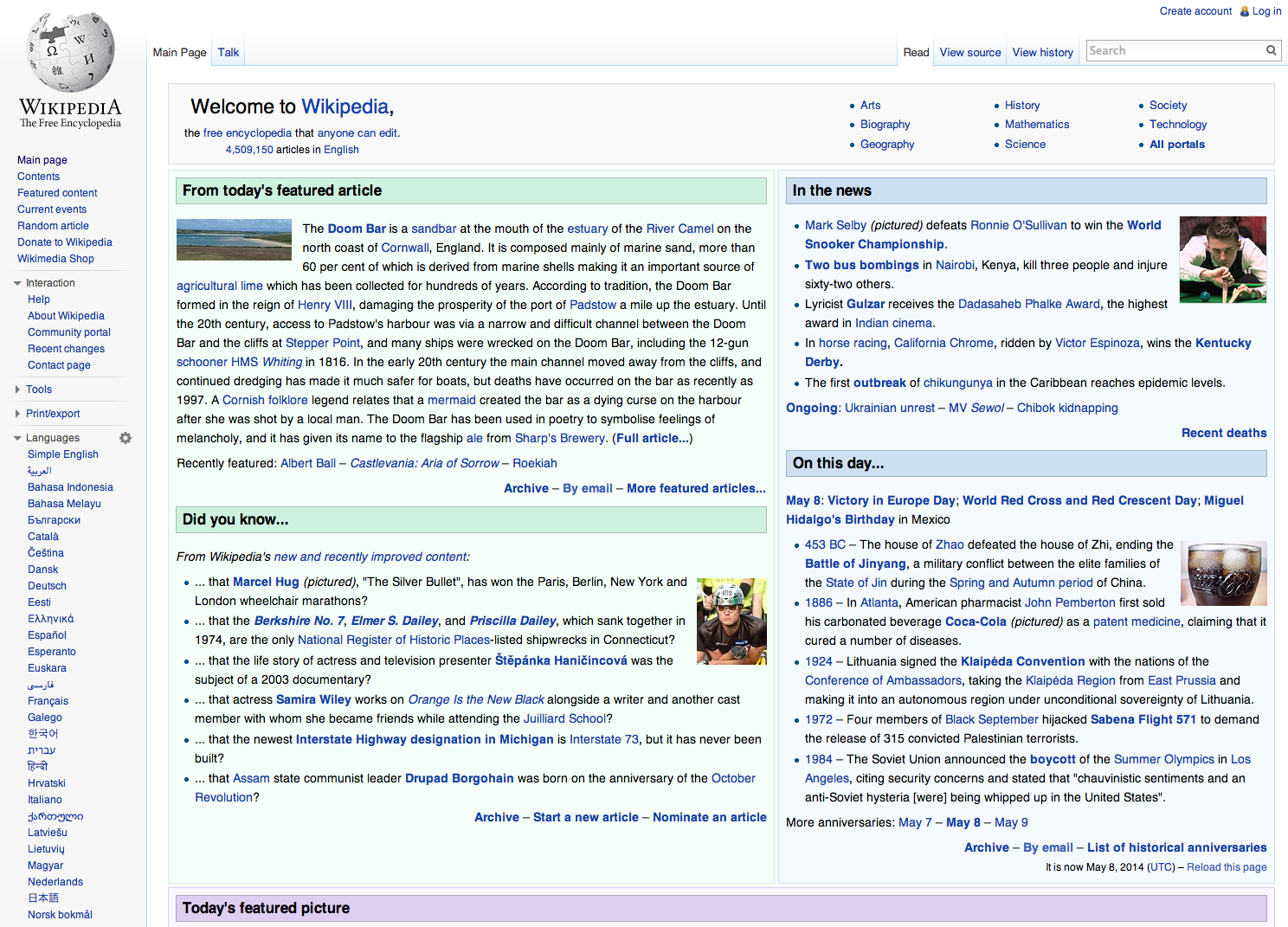Image resolution: width=1288 pixels, height=927 pixels.
Task: Click the Nominate an article link
Action: click(x=710, y=817)
